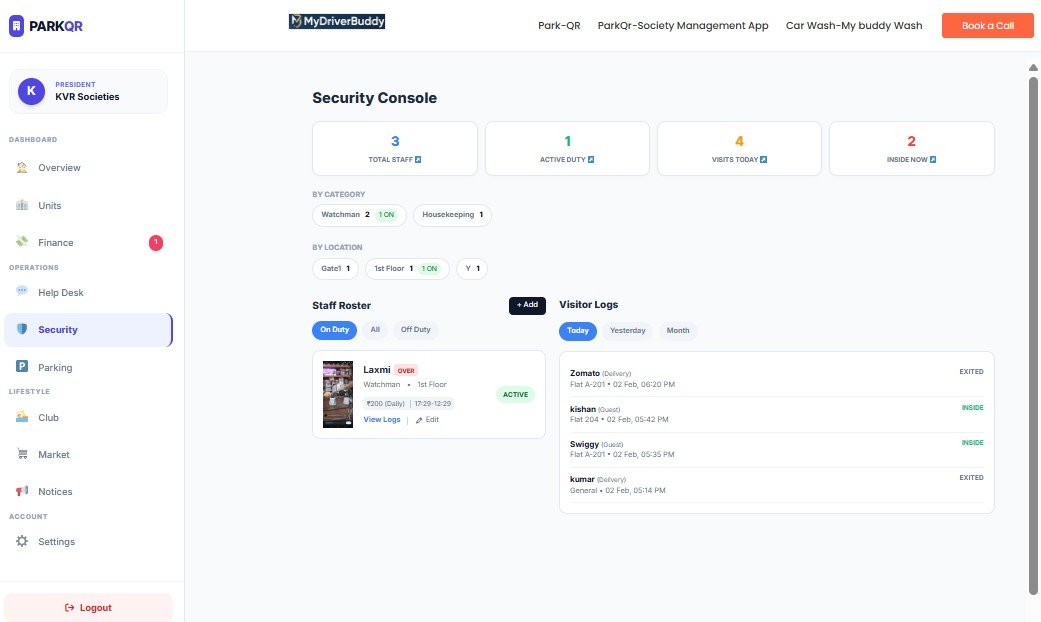Show All staff in roster filter
This screenshot has width=1041, height=622.
(375, 330)
